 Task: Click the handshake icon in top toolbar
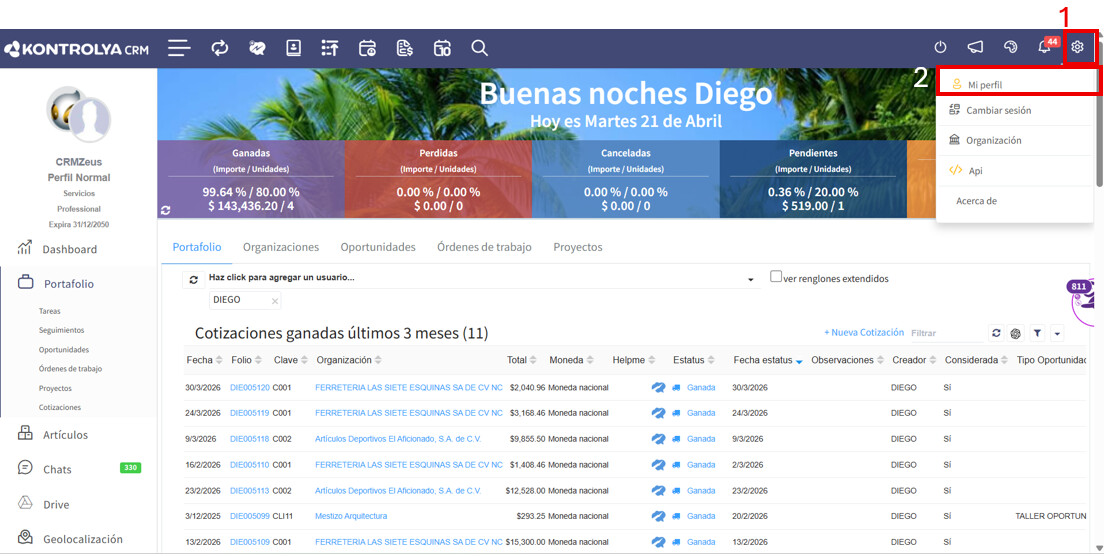click(x=257, y=48)
